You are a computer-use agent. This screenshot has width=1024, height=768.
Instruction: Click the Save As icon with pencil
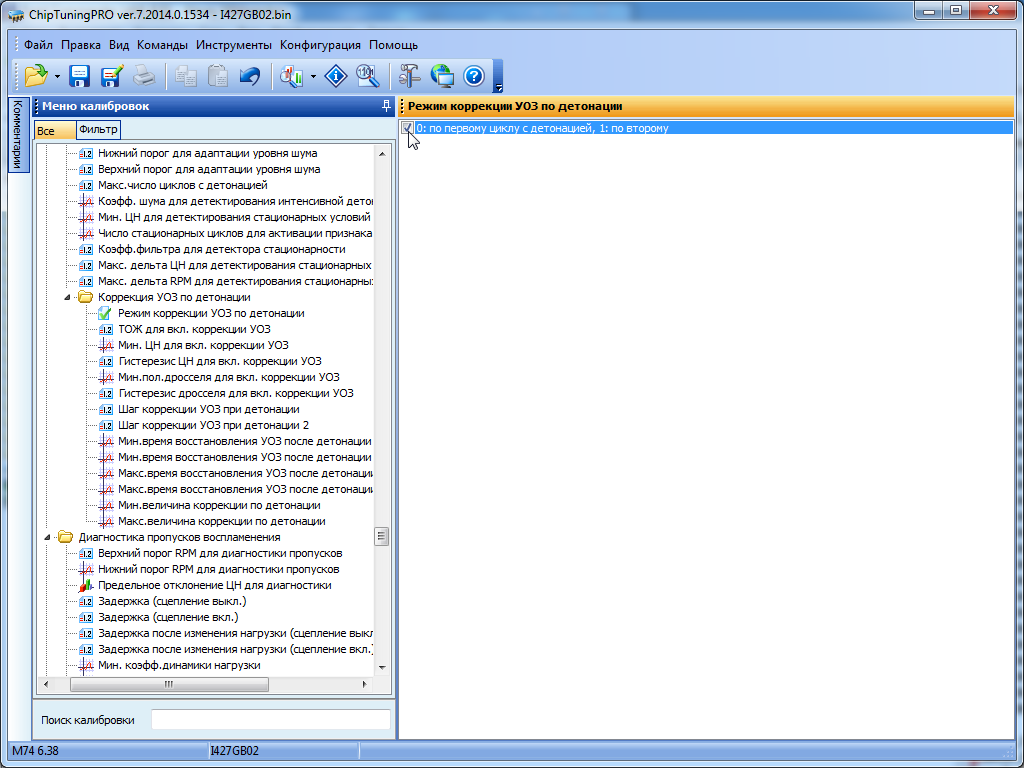111,76
